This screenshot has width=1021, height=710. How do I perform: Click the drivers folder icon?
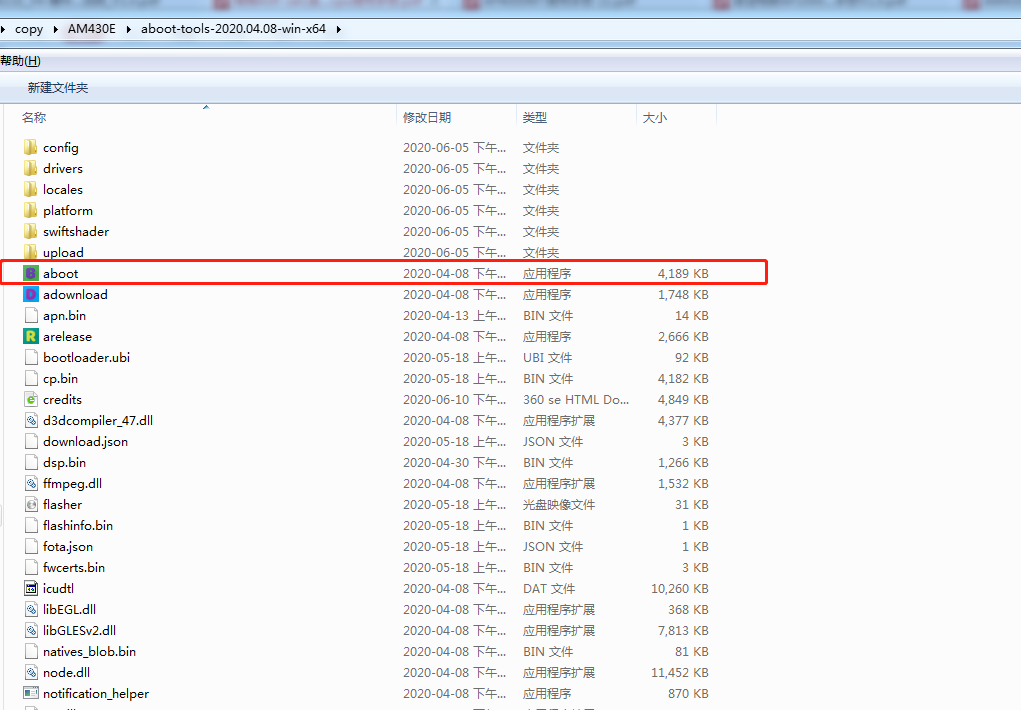coord(31,169)
